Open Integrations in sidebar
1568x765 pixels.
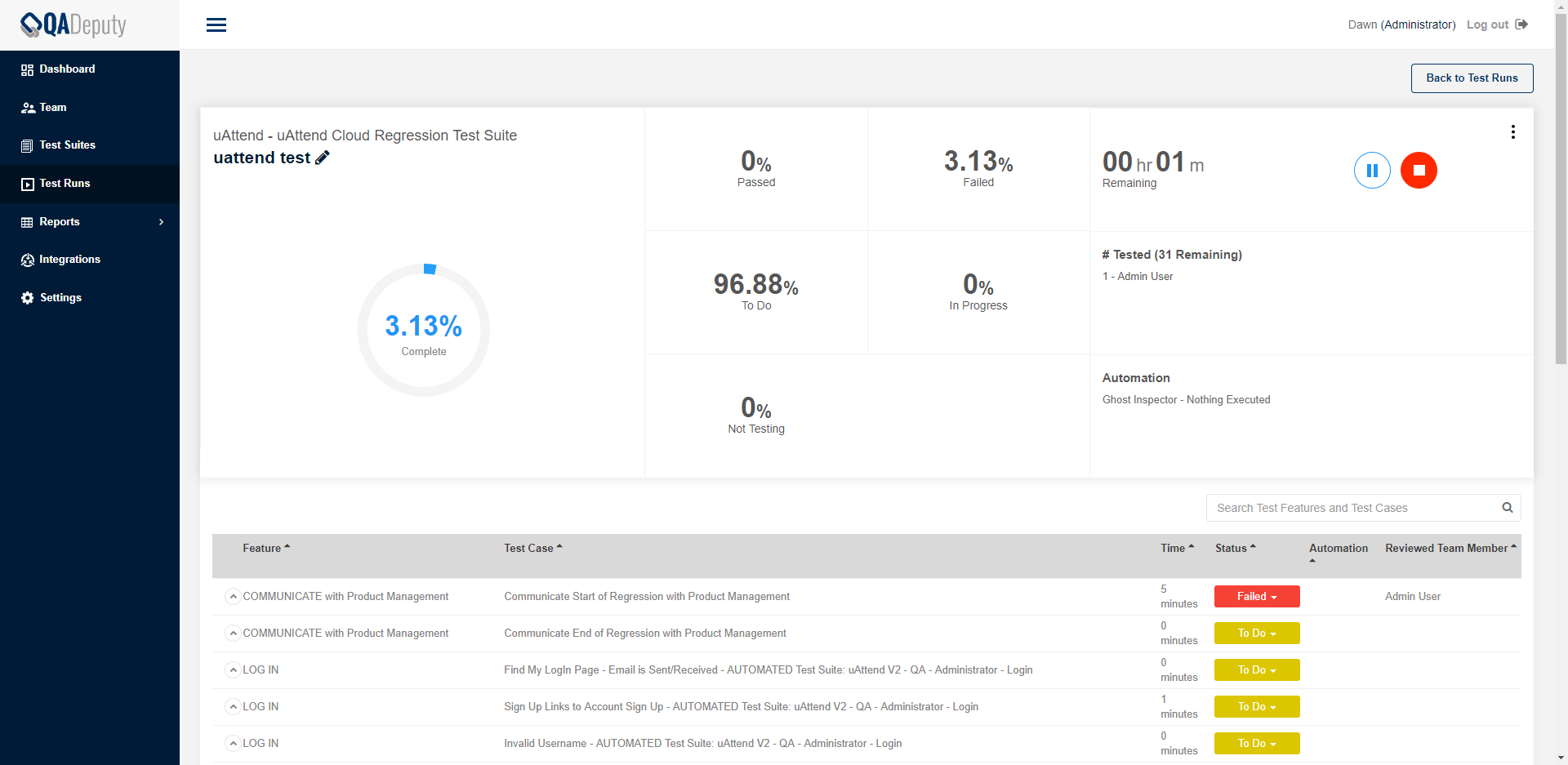click(90, 260)
